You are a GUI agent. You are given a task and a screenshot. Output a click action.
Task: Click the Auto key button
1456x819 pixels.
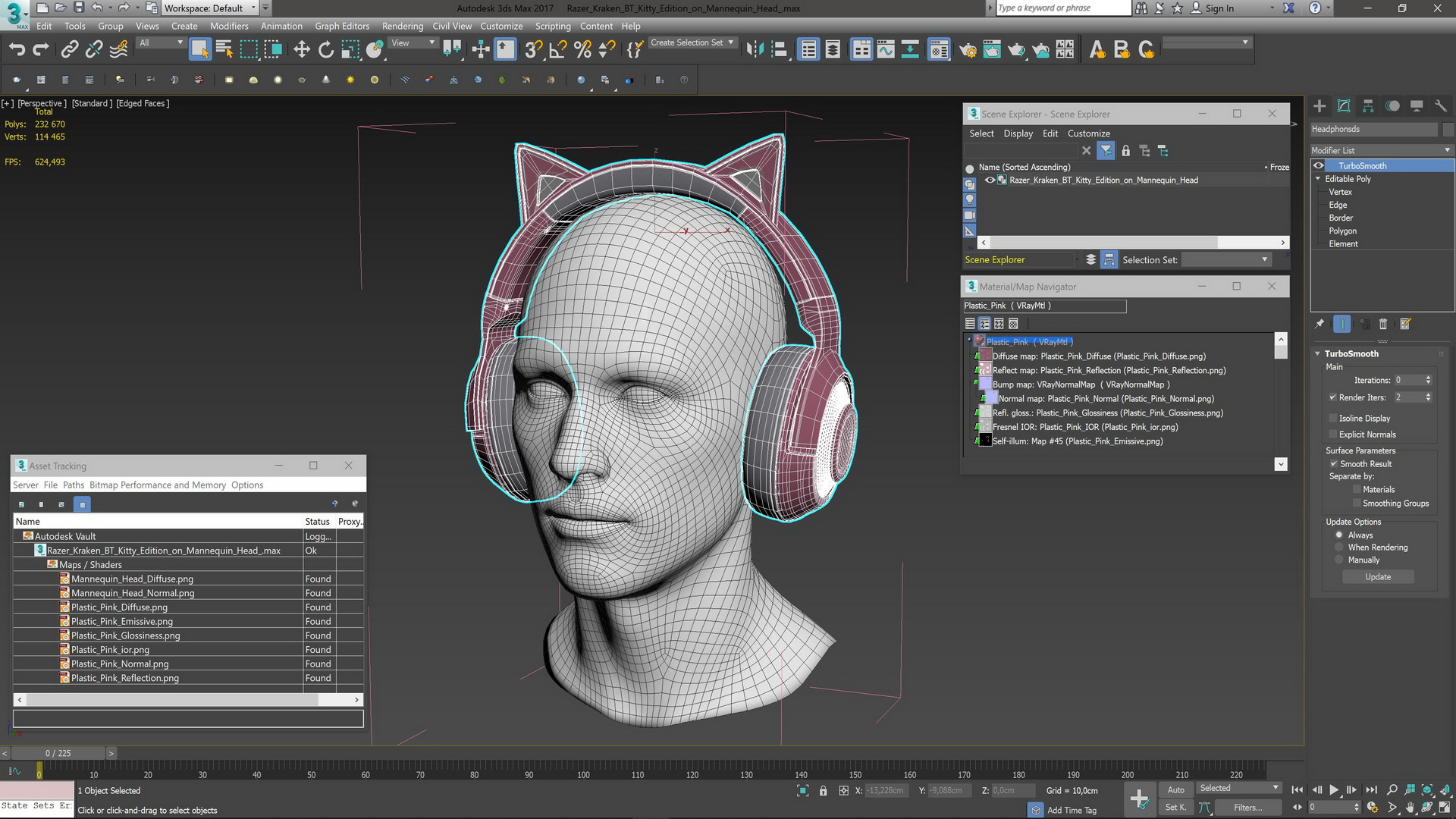click(x=1175, y=790)
